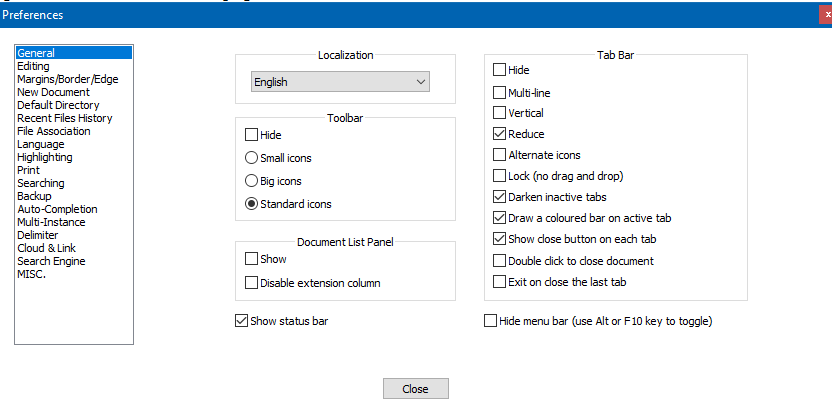Open the Editing preferences category
This screenshot has height=405, width=832.
click(x=33, y=66)
